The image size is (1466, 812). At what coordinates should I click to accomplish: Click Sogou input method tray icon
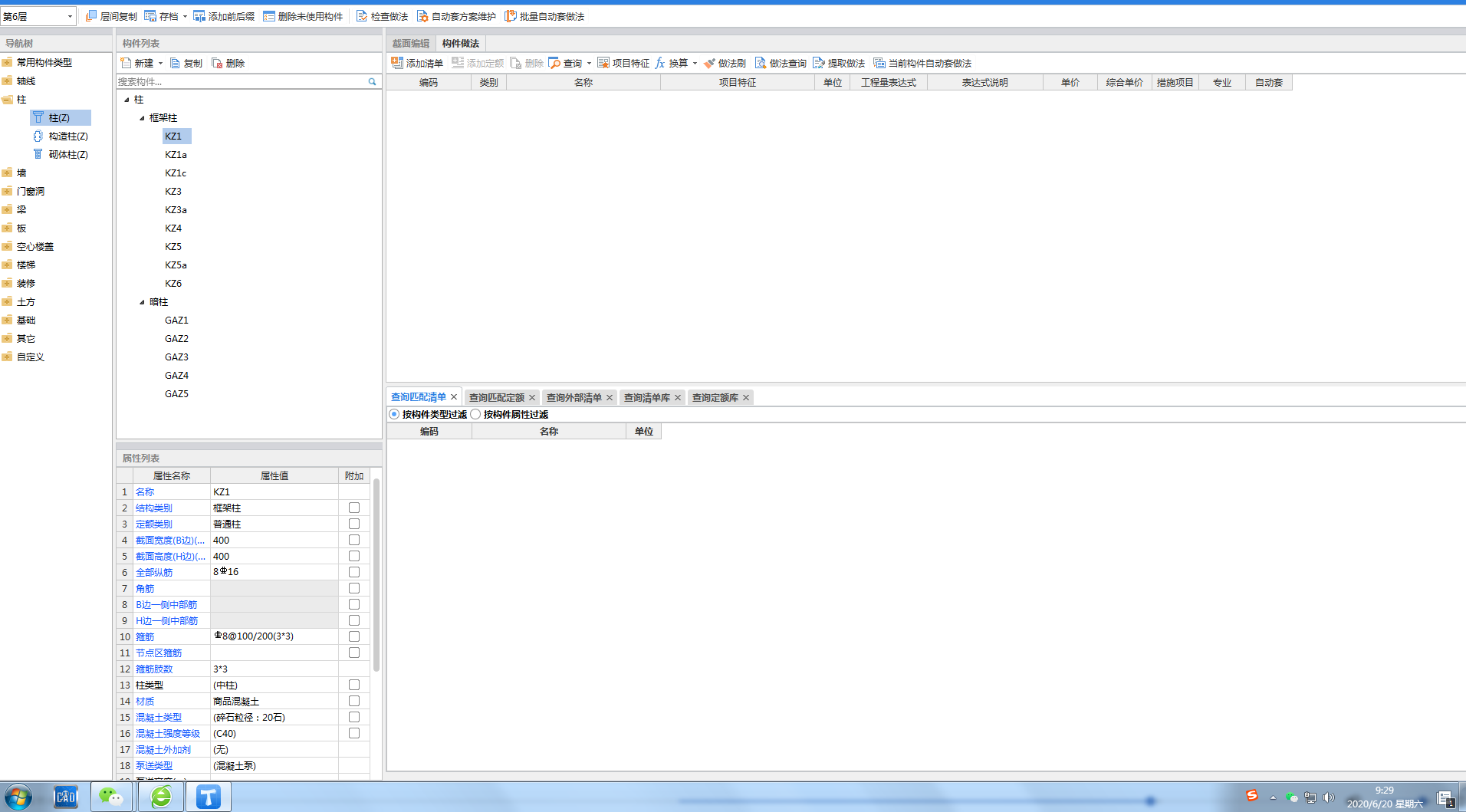click(1251, 796)
